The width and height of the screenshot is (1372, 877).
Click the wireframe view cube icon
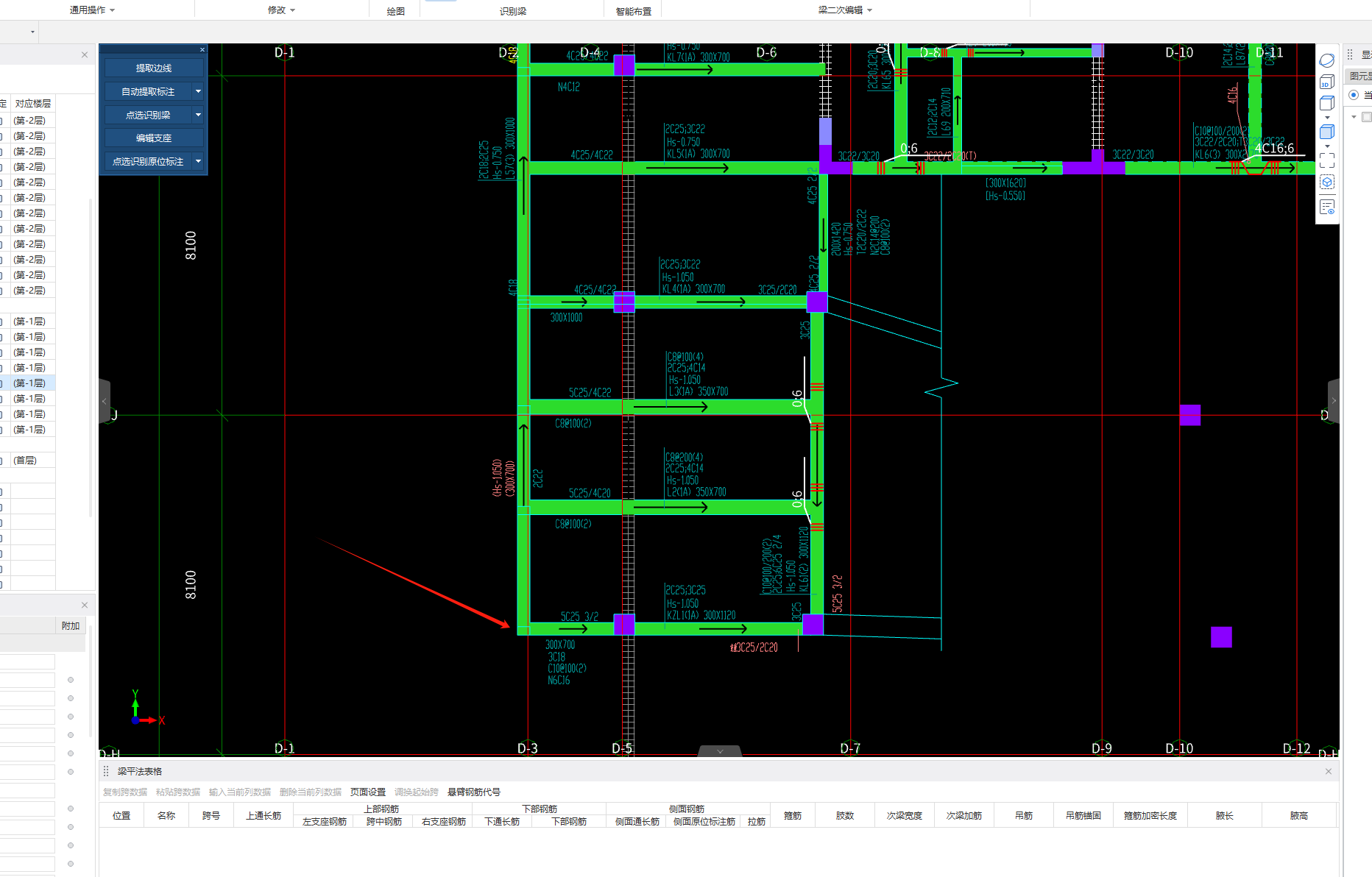[x=1327, y=104]
